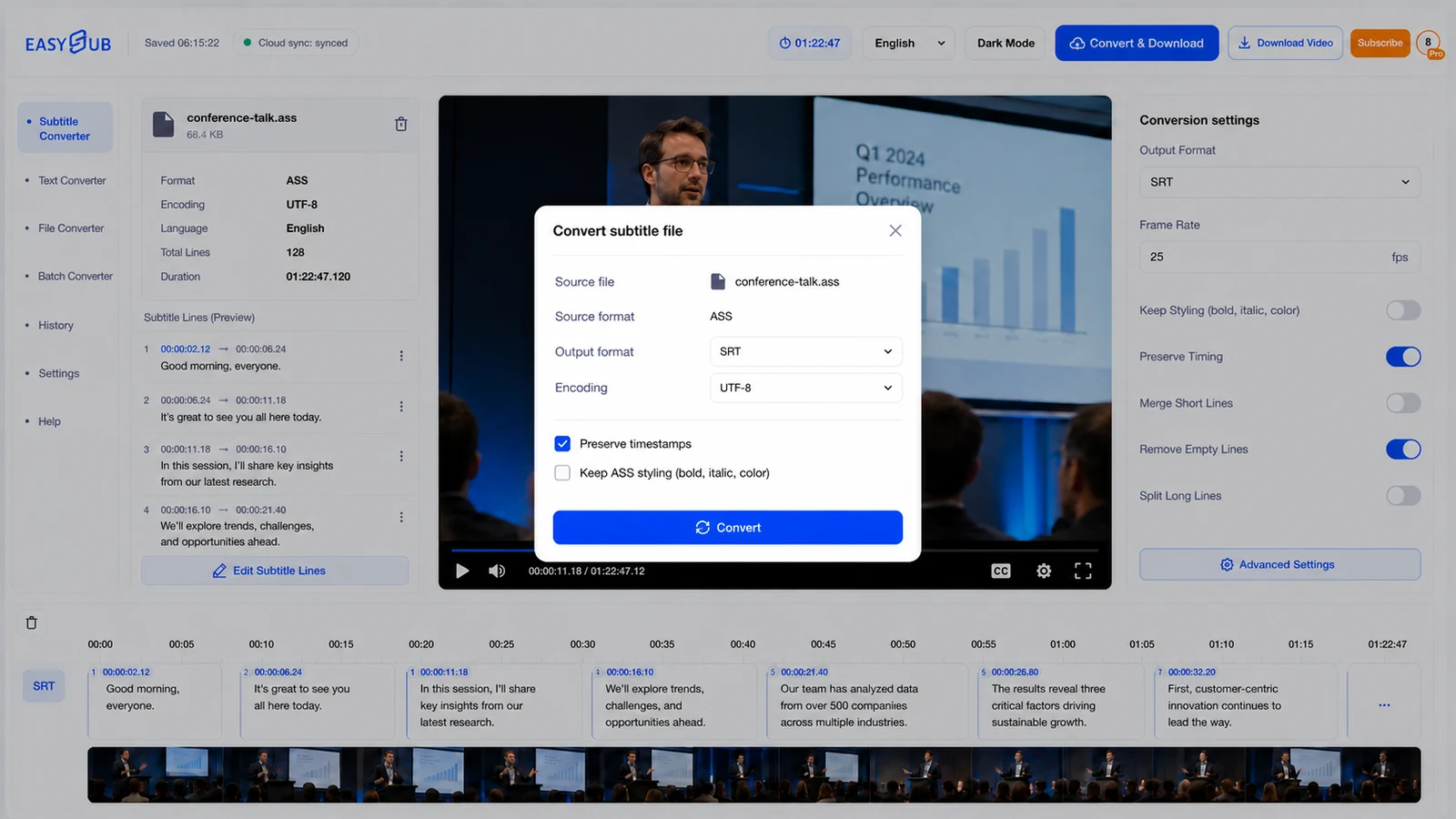Select the SRT track label on timeline
Image resolution: width=1456 pixels, height=819 pixels.
pos(44,686)
